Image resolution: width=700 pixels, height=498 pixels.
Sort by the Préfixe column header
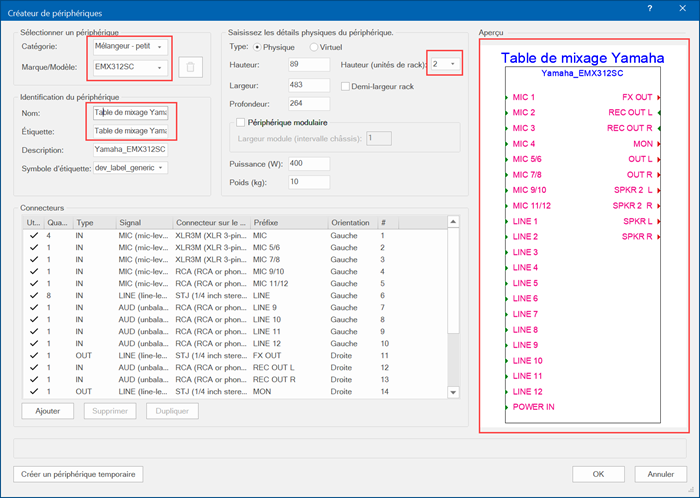tap(289, 222)
